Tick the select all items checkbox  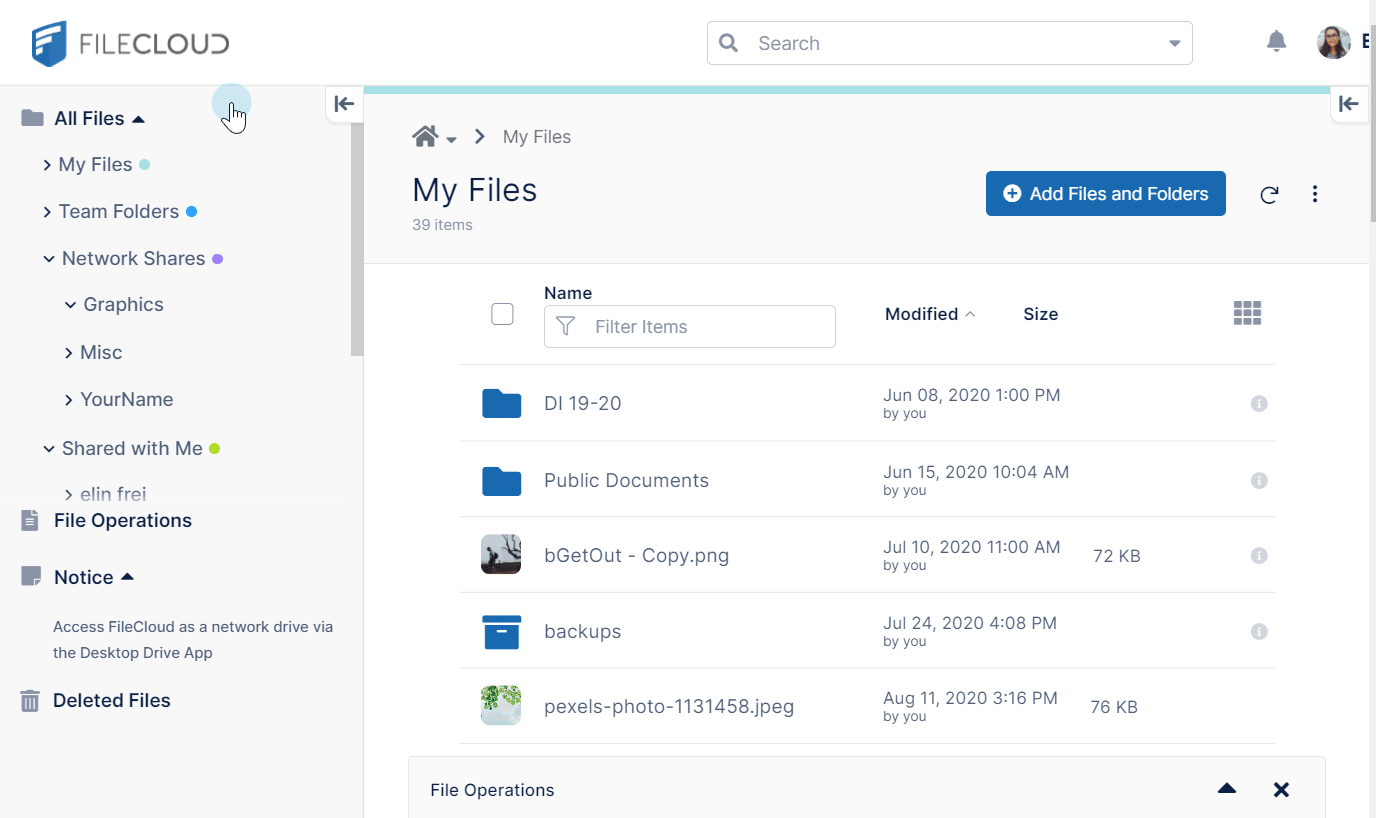(x=503, y=314)
